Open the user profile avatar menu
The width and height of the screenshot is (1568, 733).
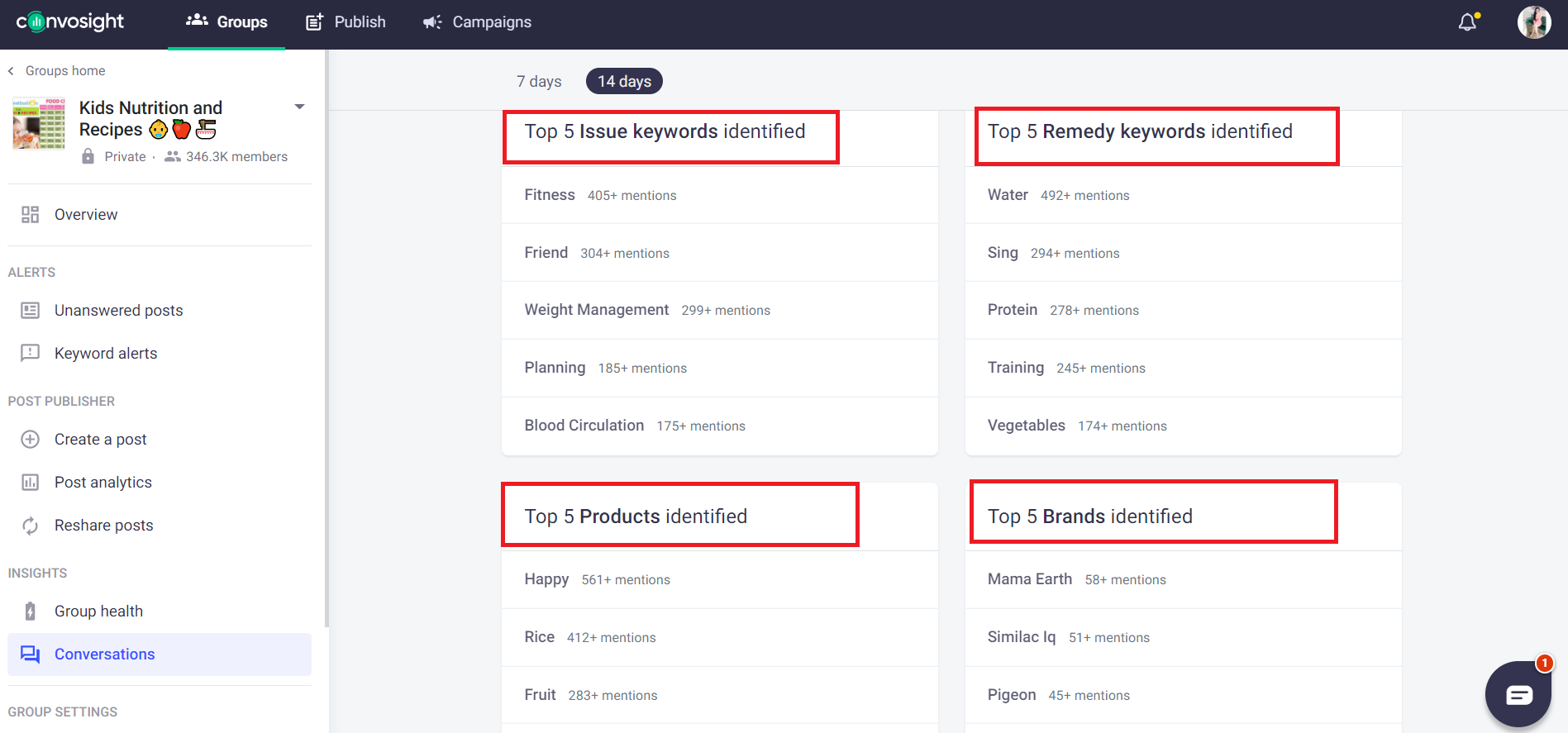[1533, 22]
